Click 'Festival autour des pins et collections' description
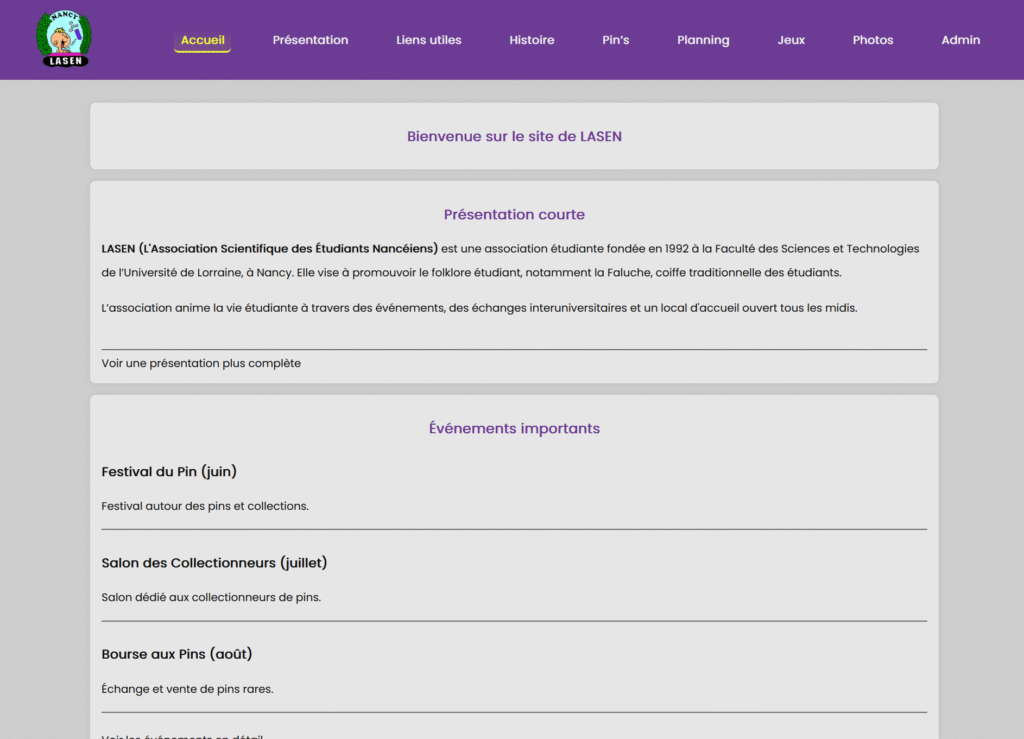This screenshot has width=1024, height=739. 205,506
